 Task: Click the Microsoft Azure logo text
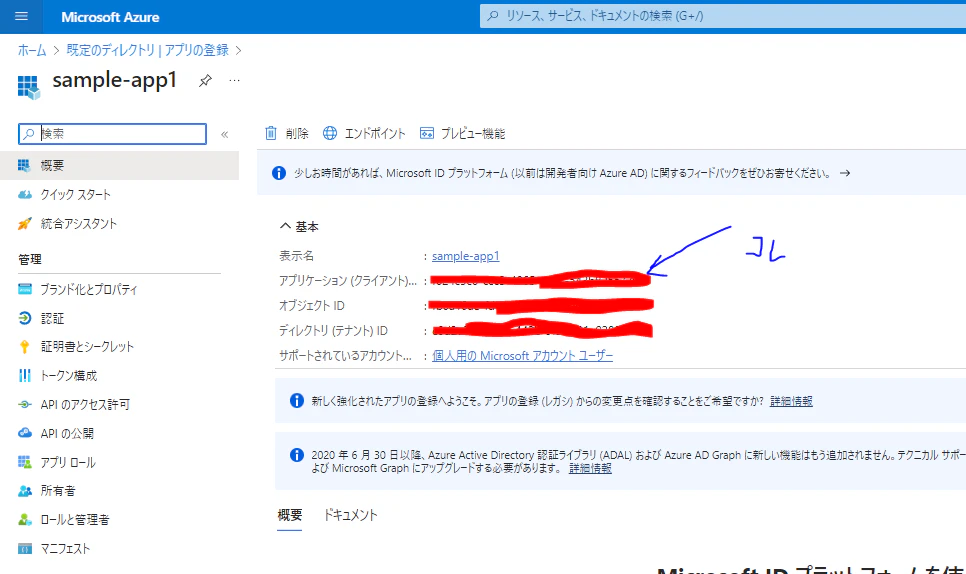[110, 17]
